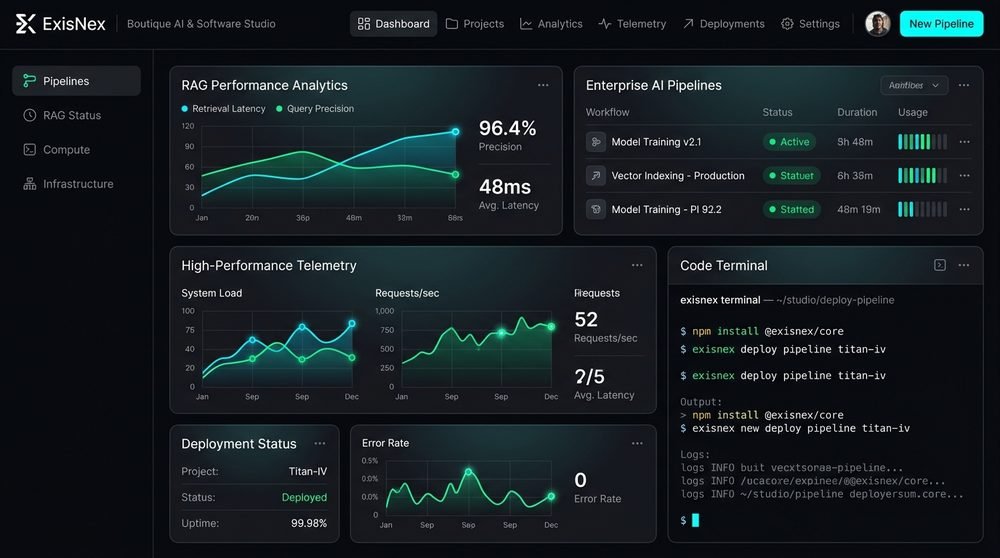Click the Pipelines branch icon
Screen dimensions: 1000x558
pyautogui.click(x=29, y=81)
